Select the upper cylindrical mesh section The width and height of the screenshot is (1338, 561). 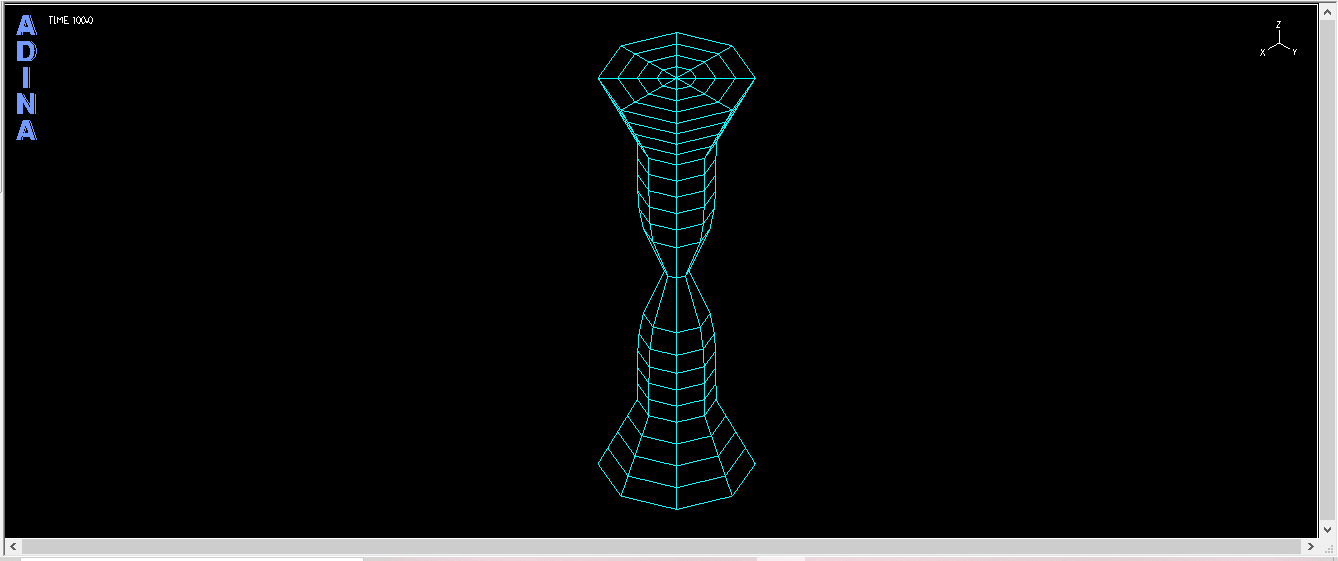click(x=677, y=200)
